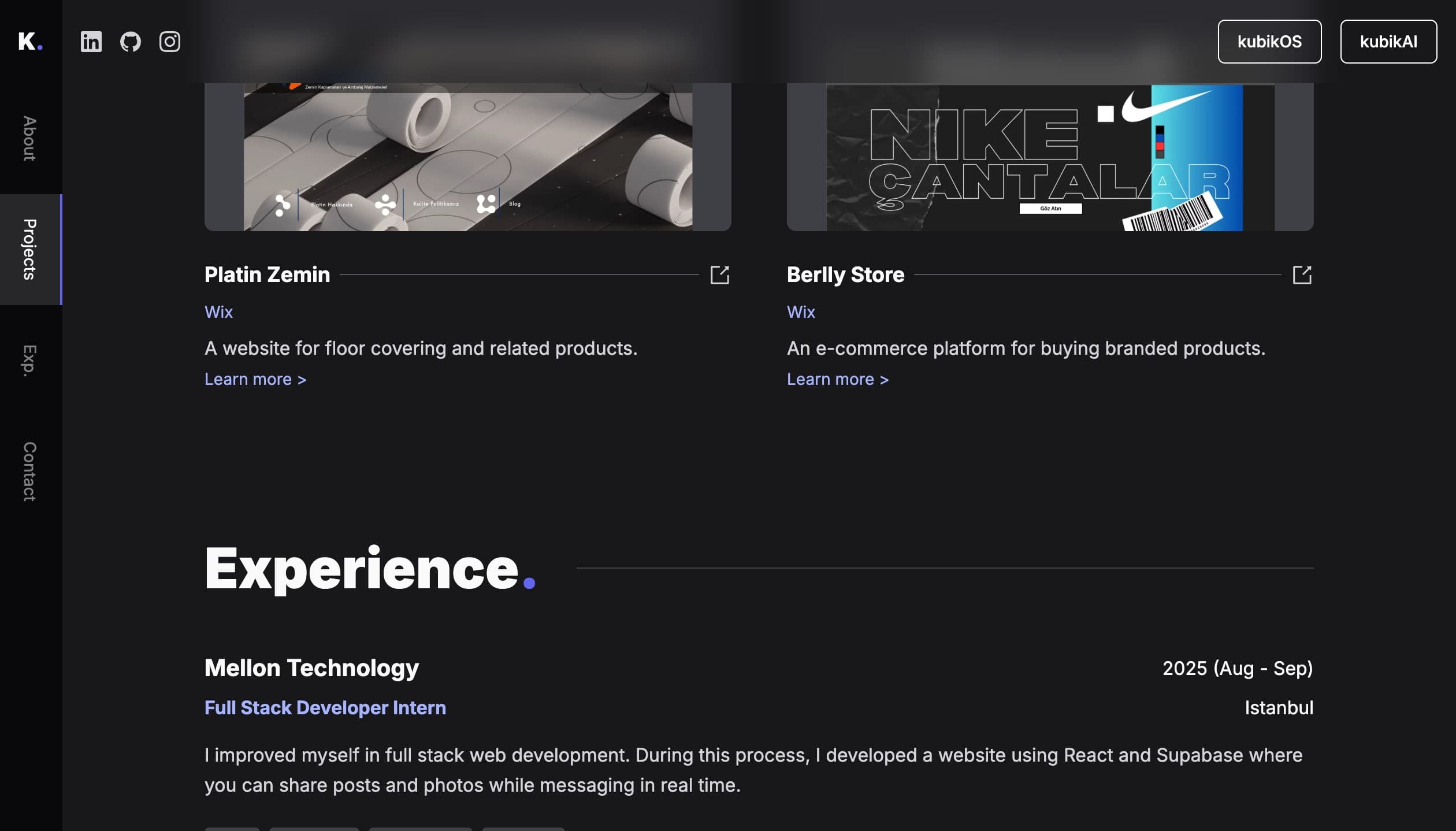Click the Wix tag under Platin Zemin

(x=218, y=312)
